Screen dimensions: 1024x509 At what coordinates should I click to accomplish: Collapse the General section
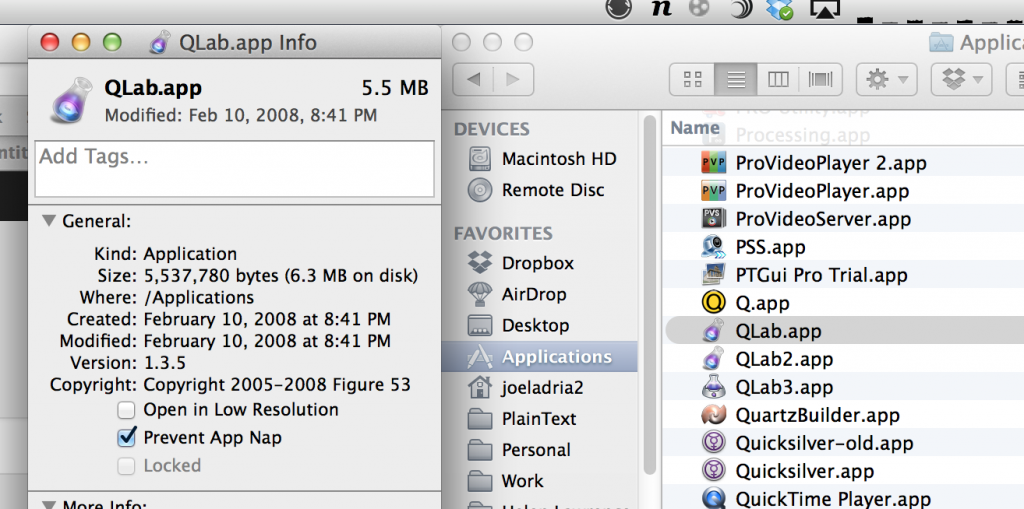click(x=49, y=221)
